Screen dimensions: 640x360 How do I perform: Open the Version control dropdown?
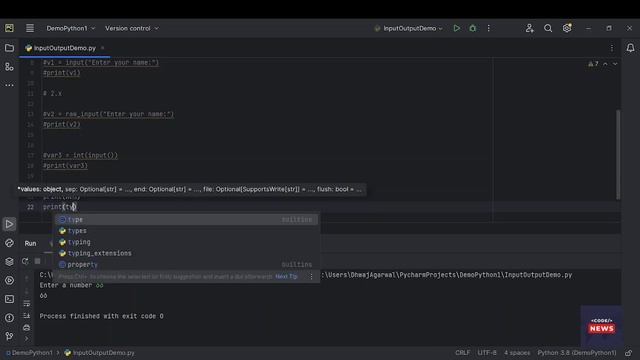tap(131, 28)
